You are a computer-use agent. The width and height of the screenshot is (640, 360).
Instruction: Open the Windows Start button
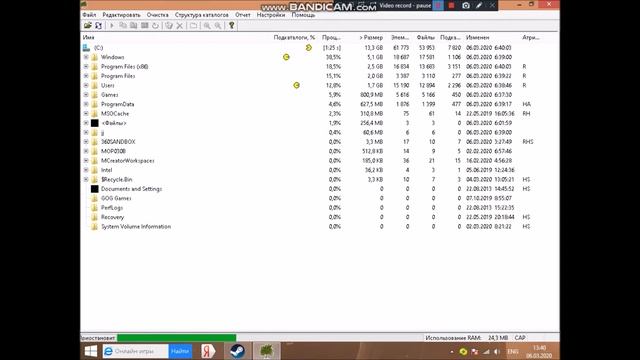click(x=91, y=351)
